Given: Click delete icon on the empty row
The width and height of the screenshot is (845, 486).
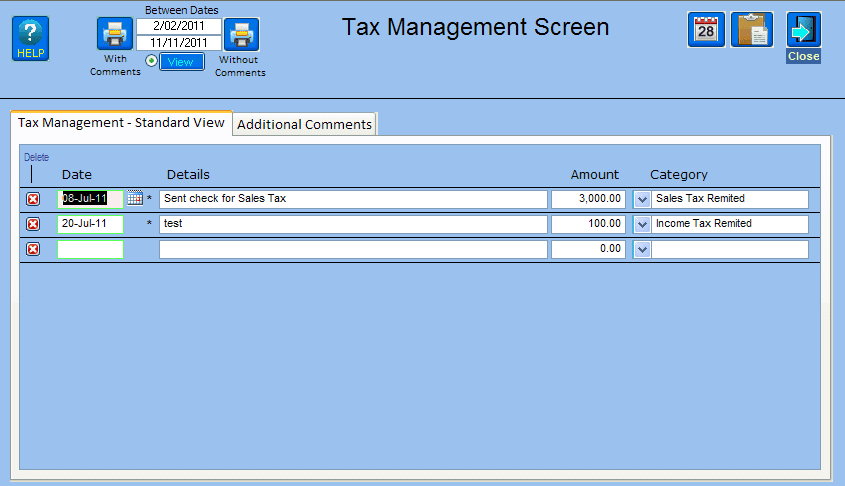Looking at the screenshot, I should [x=33, y=249].
